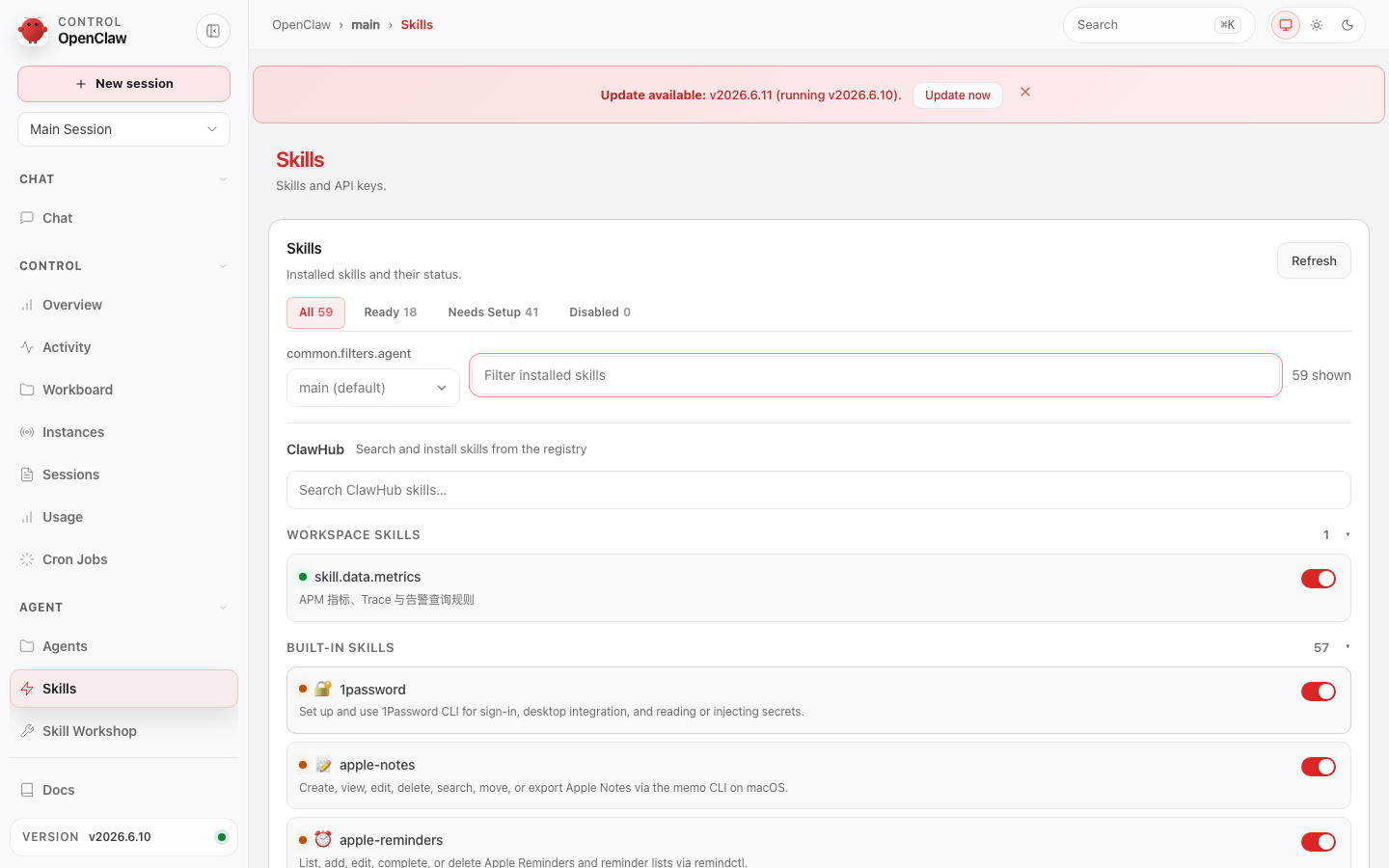Select the All 59 tab

[x=315, y=312]
